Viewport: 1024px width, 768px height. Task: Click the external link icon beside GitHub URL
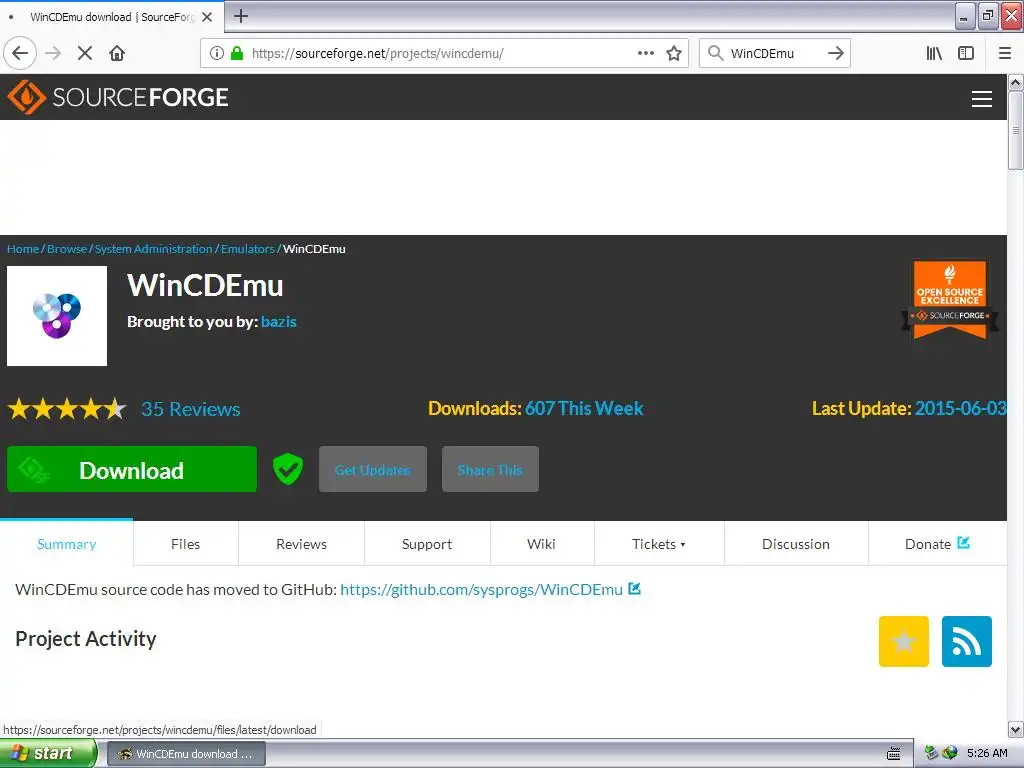634,588
